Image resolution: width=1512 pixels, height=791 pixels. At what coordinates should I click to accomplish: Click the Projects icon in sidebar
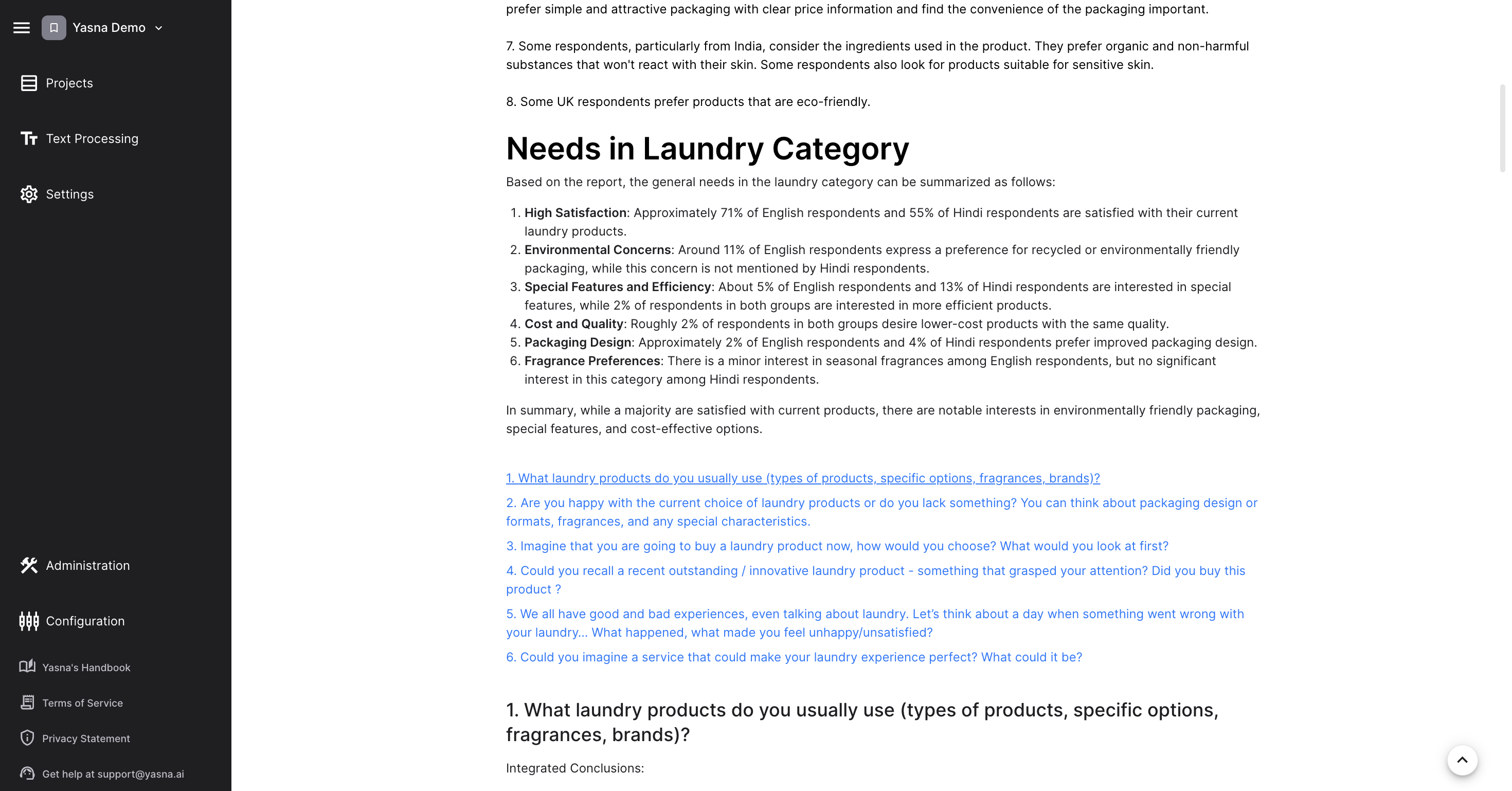[28, 83]
